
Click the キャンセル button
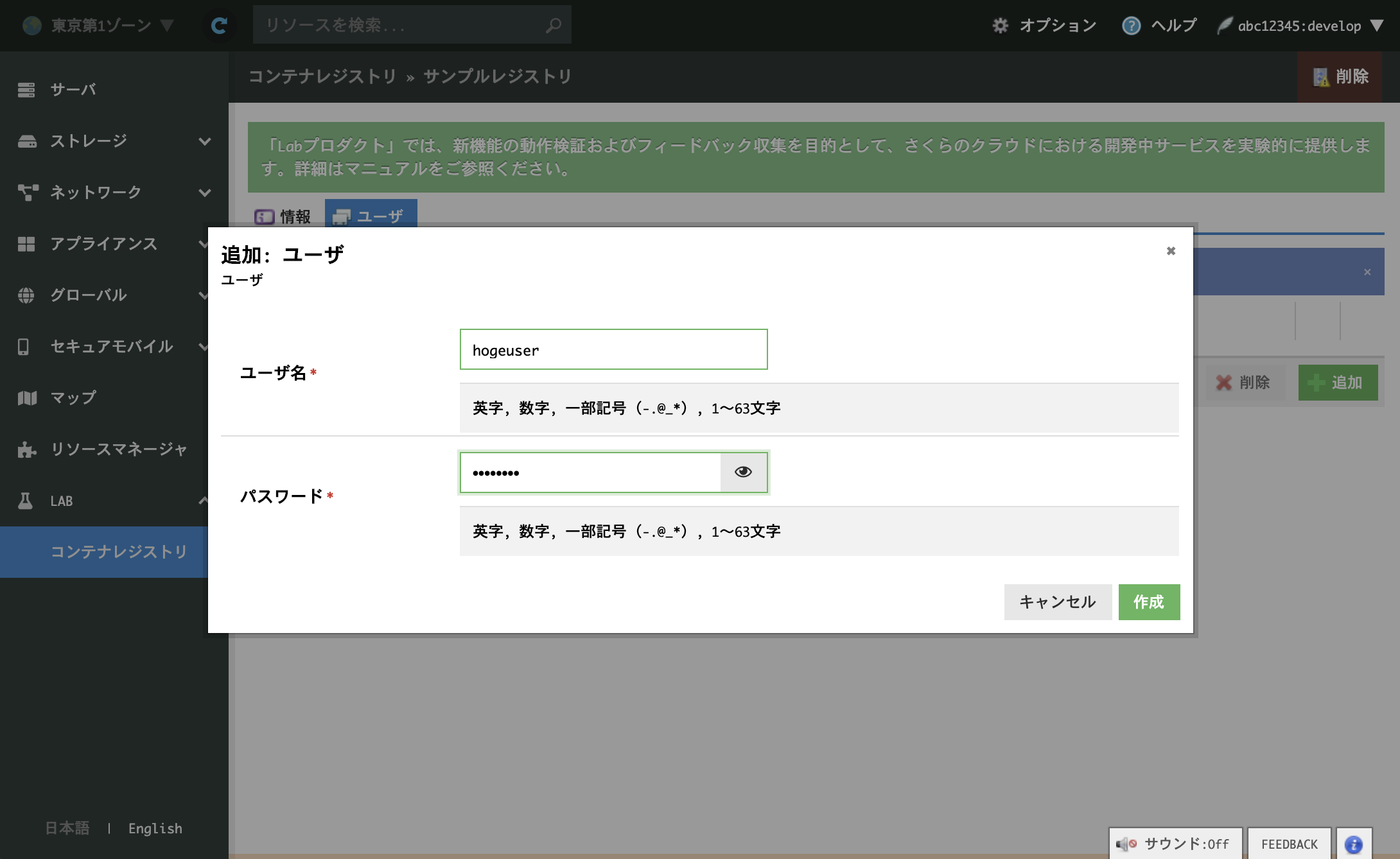point(1057,602)
